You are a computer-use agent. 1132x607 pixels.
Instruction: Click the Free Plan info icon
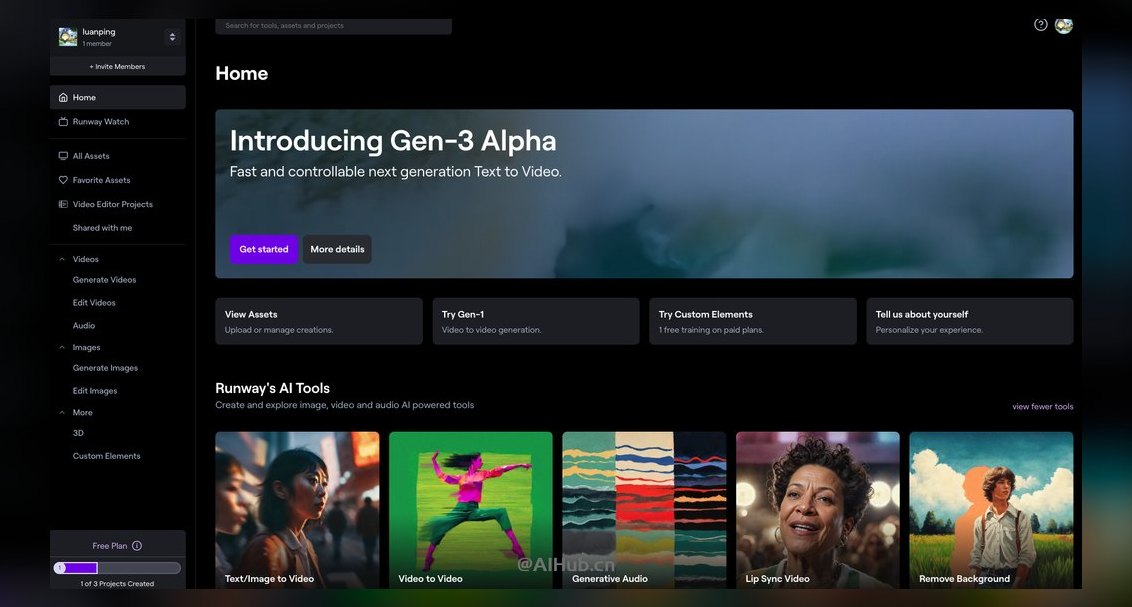click(x=137, y=546)
